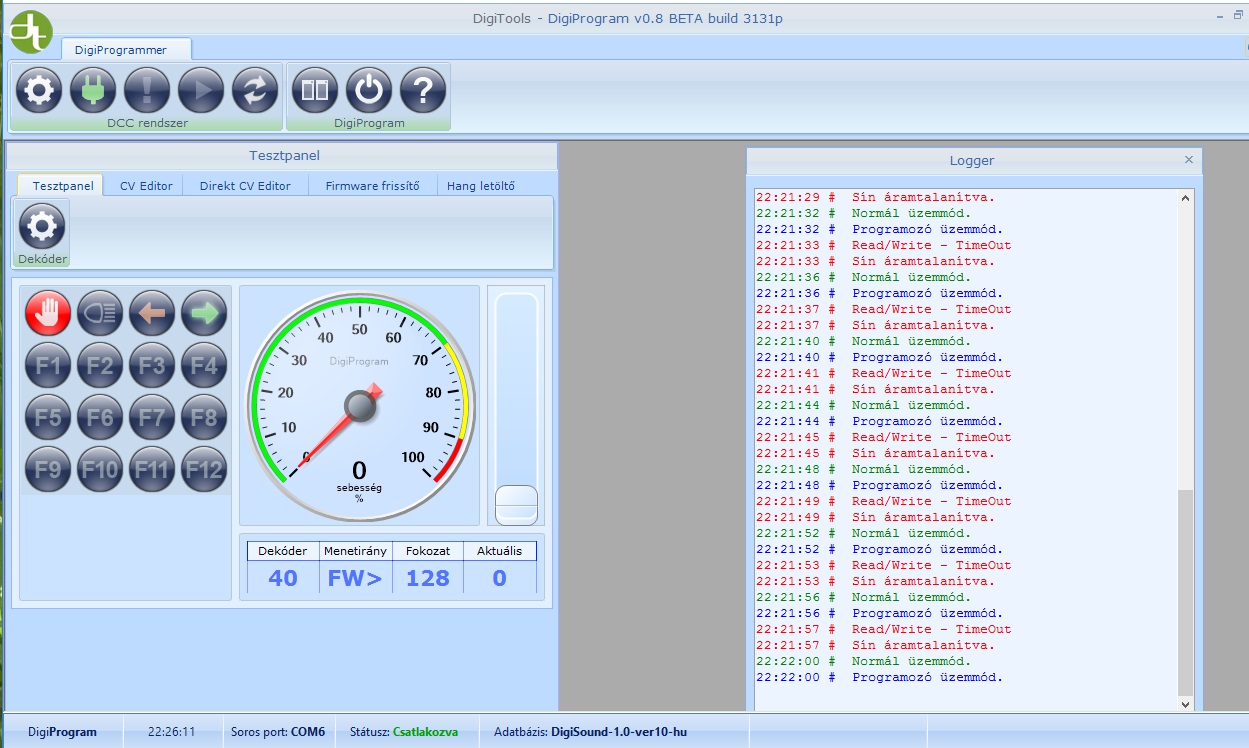The height and width of the screenshot is (748, 1249).
Task: Click the power icon in DigiProgram group
Action: [369, 91]
